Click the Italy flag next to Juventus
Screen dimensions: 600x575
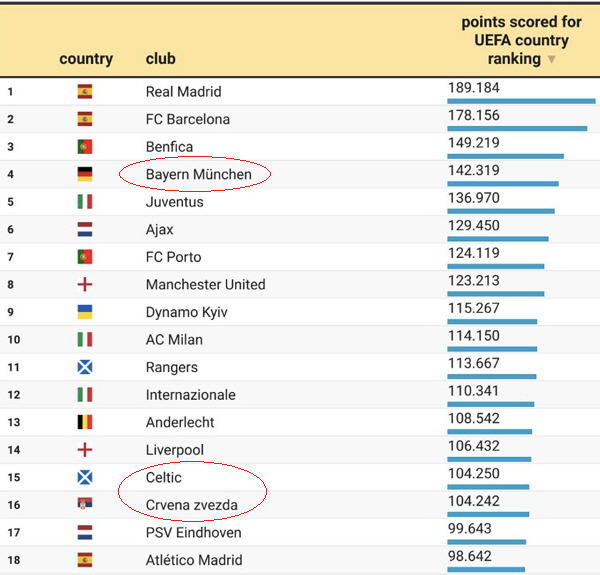tap(85, 202)
